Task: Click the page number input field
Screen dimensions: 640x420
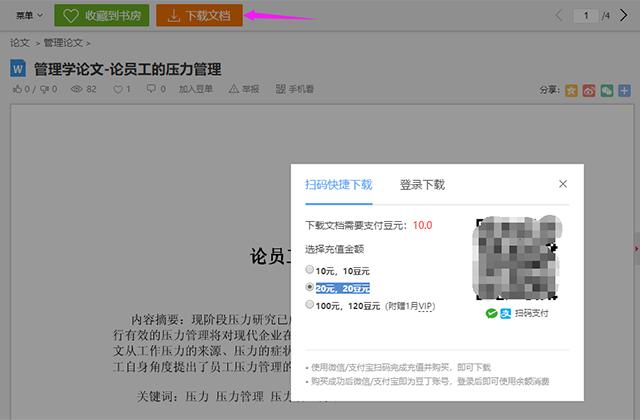Action: click(x=586, y=16)
